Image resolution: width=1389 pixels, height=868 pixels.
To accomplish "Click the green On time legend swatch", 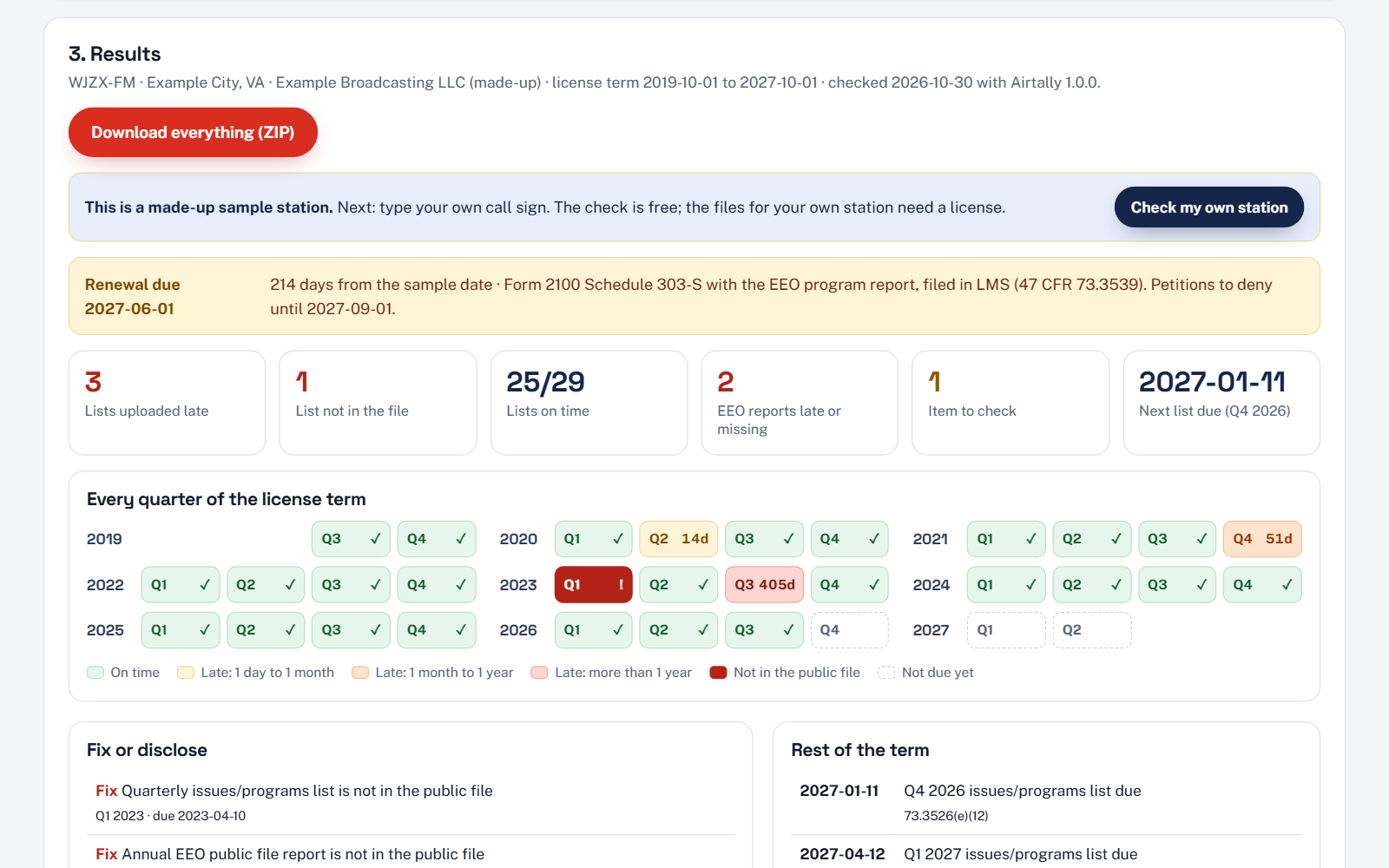I will tap(95, 673).
